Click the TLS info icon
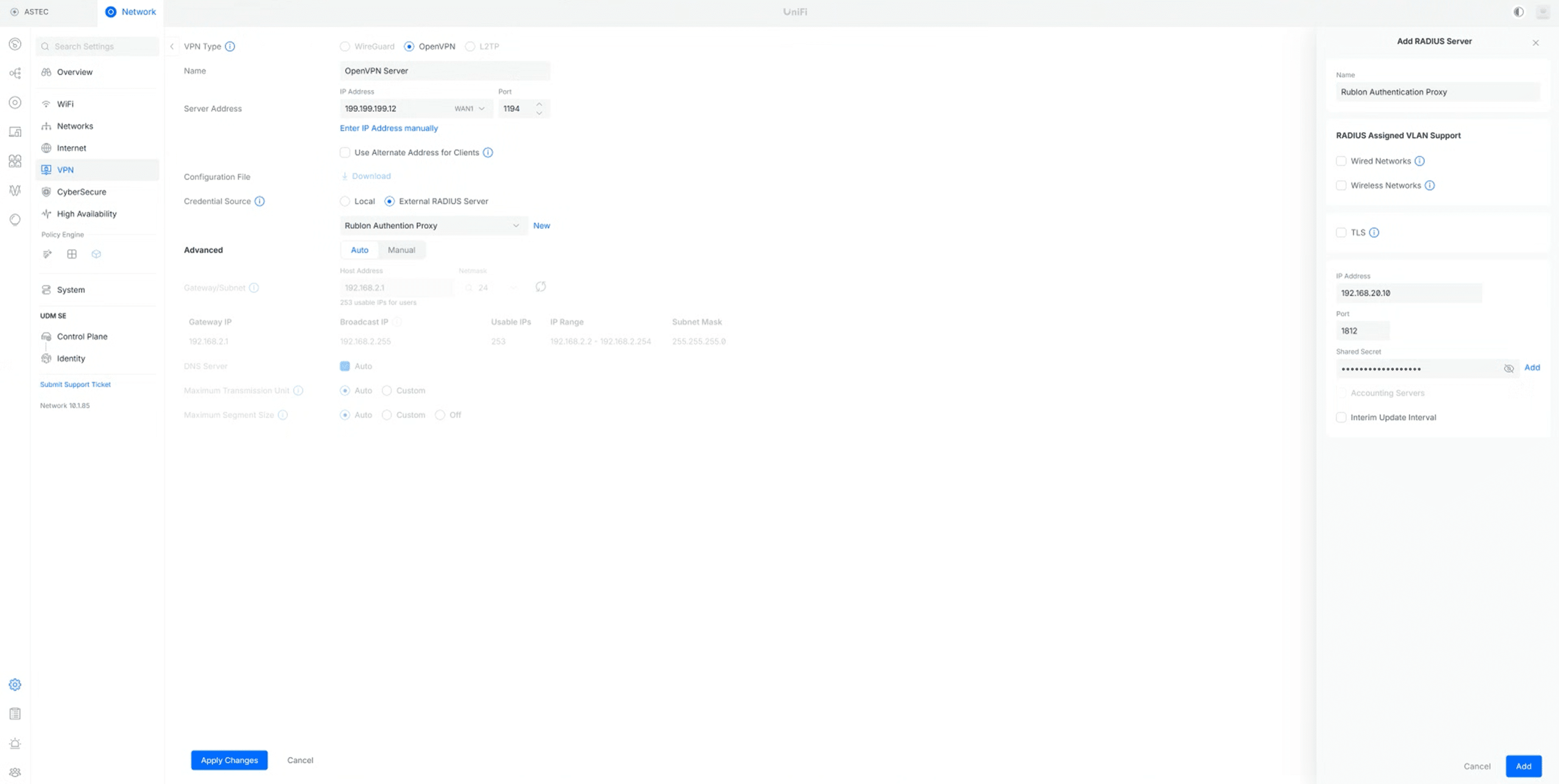Screen dimensions: 1559x784 (x=1374, y=233)
